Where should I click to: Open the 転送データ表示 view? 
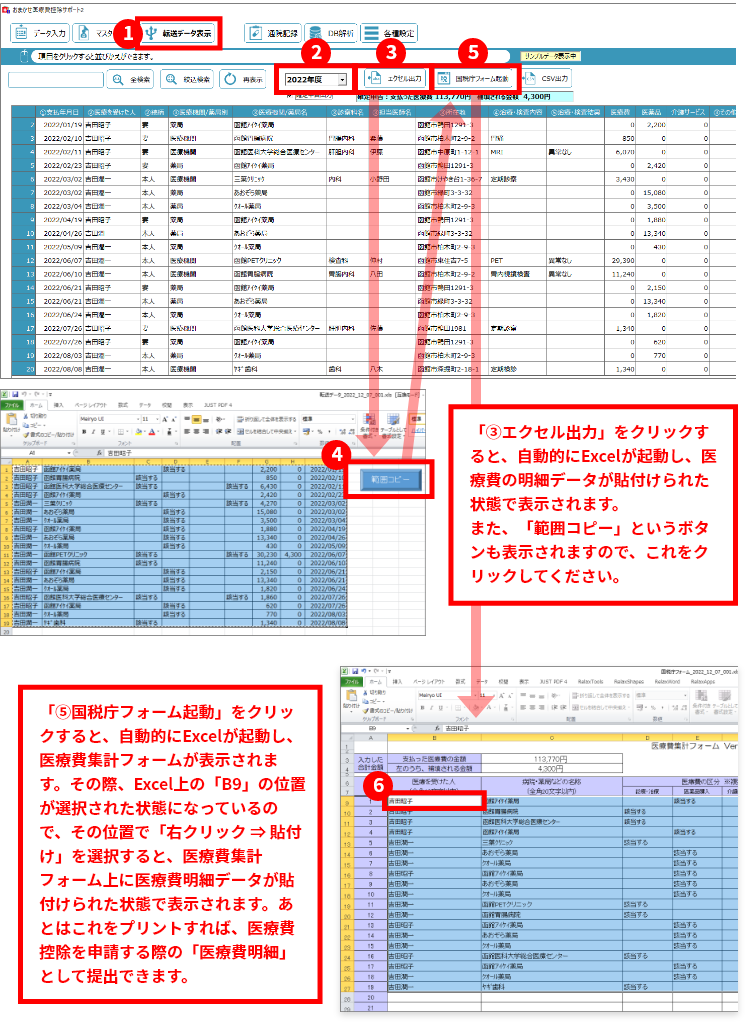coord(178,33)
